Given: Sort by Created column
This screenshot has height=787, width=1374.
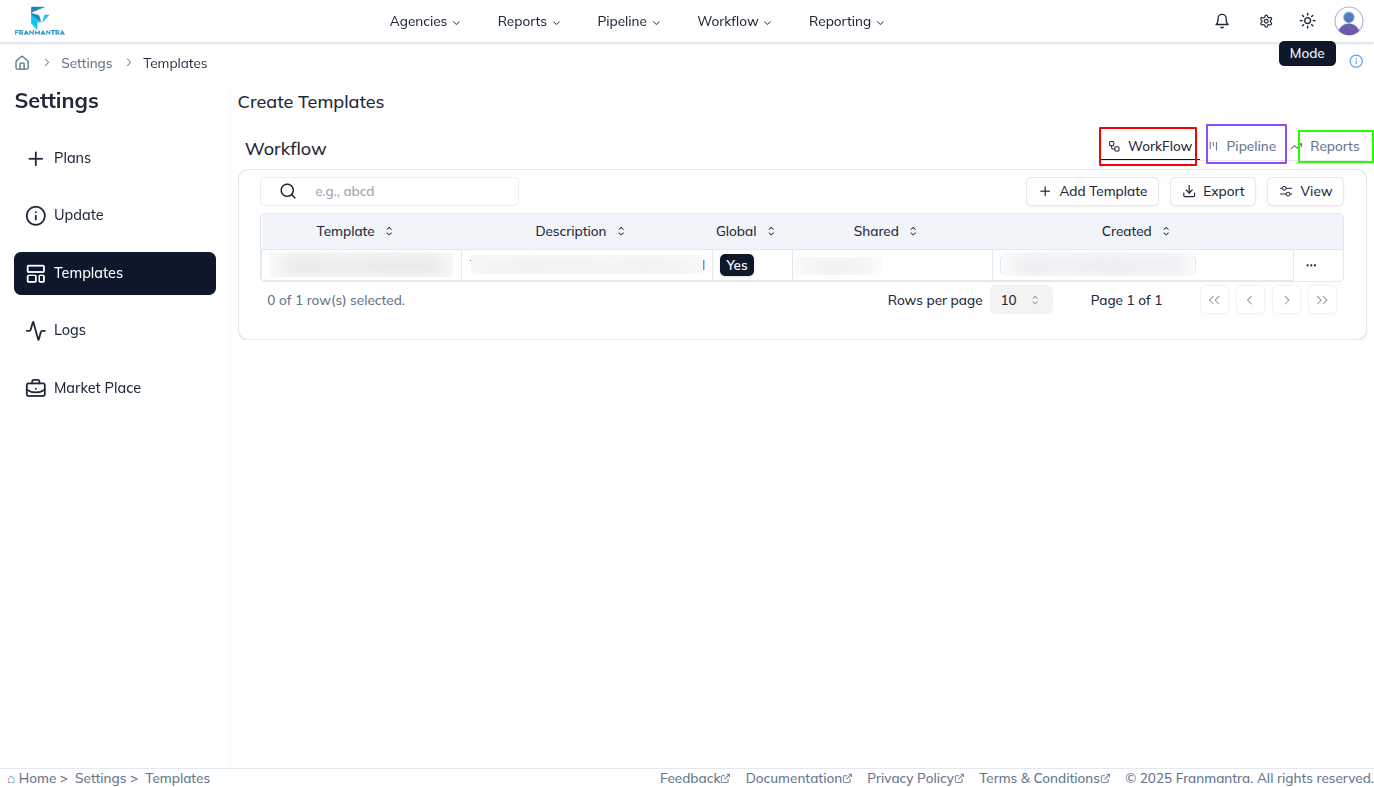Looking at the screenshot, I should pyautogui.click(x=1136, y=231).
